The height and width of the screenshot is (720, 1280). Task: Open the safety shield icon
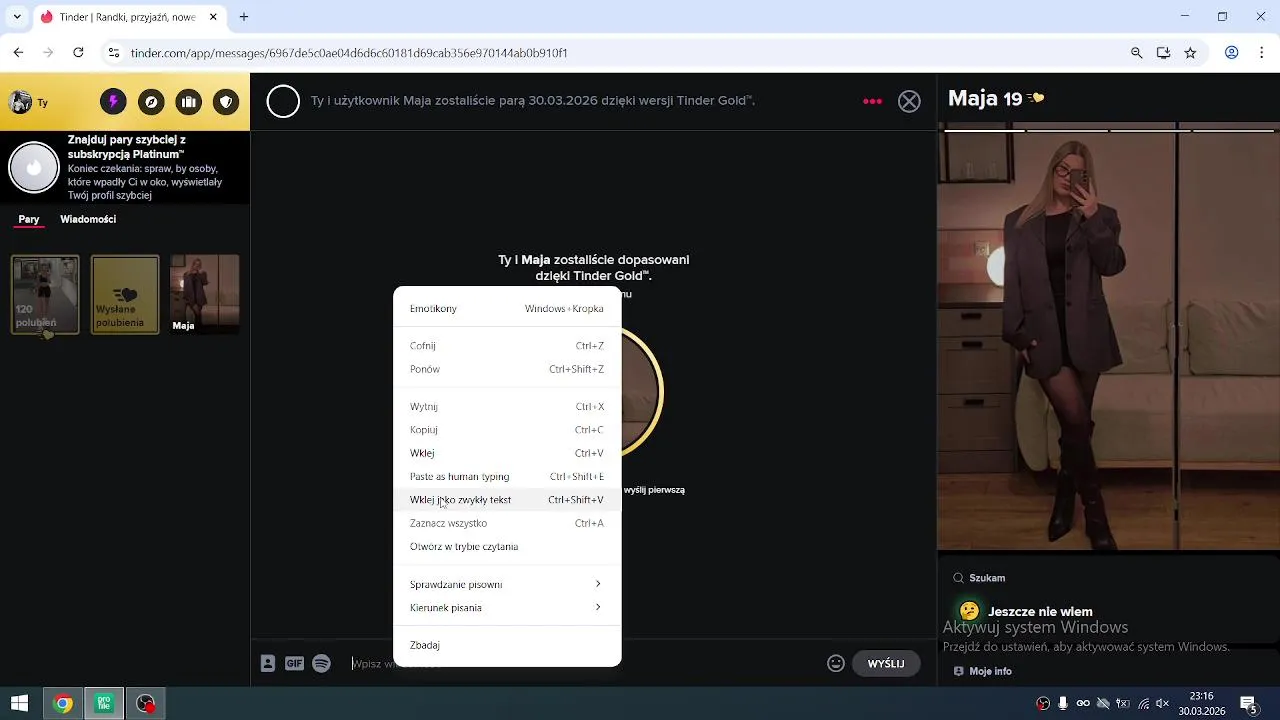(226, 102)
